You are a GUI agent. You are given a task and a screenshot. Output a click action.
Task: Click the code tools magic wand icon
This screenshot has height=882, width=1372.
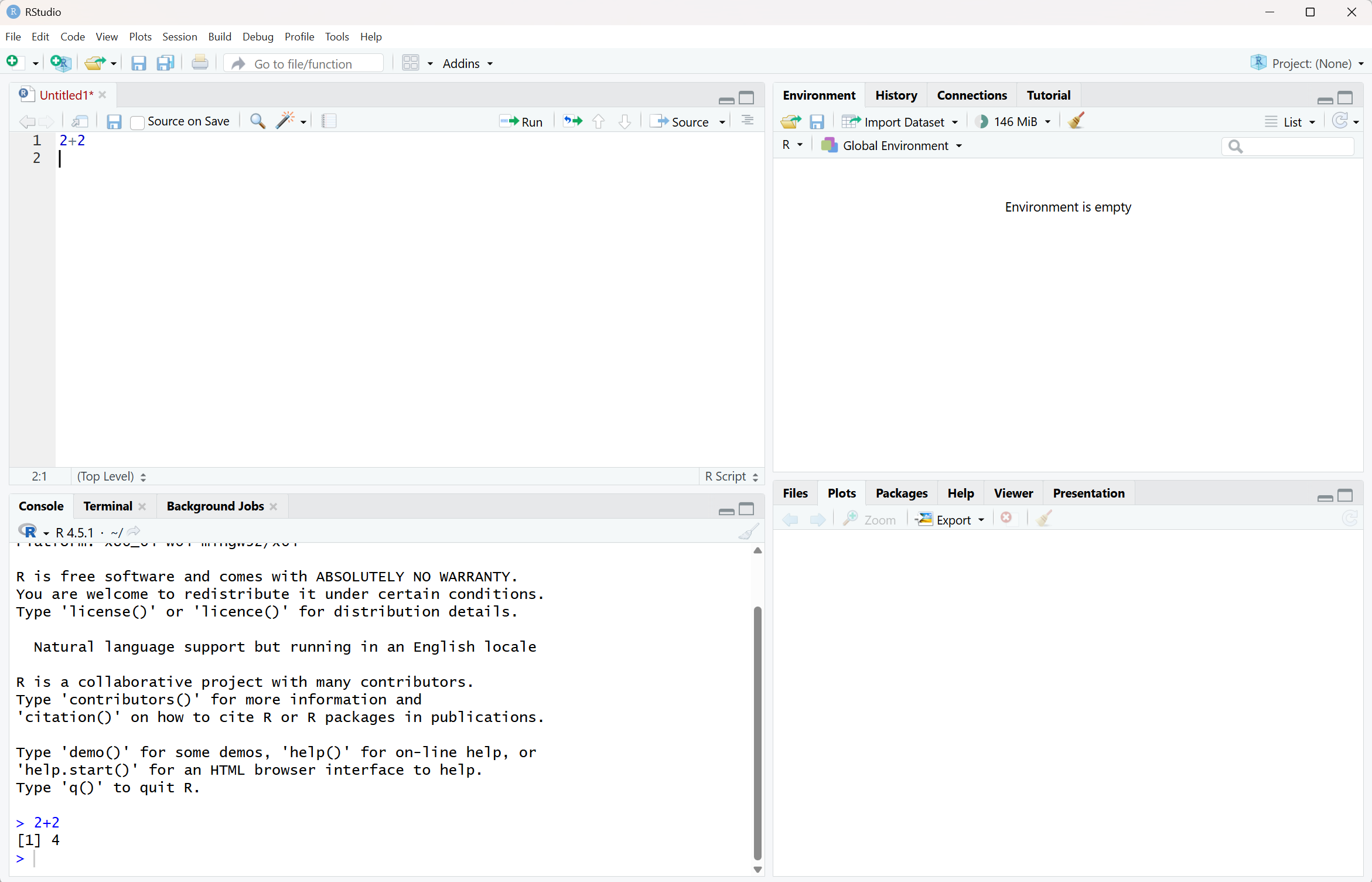(285, 121)
